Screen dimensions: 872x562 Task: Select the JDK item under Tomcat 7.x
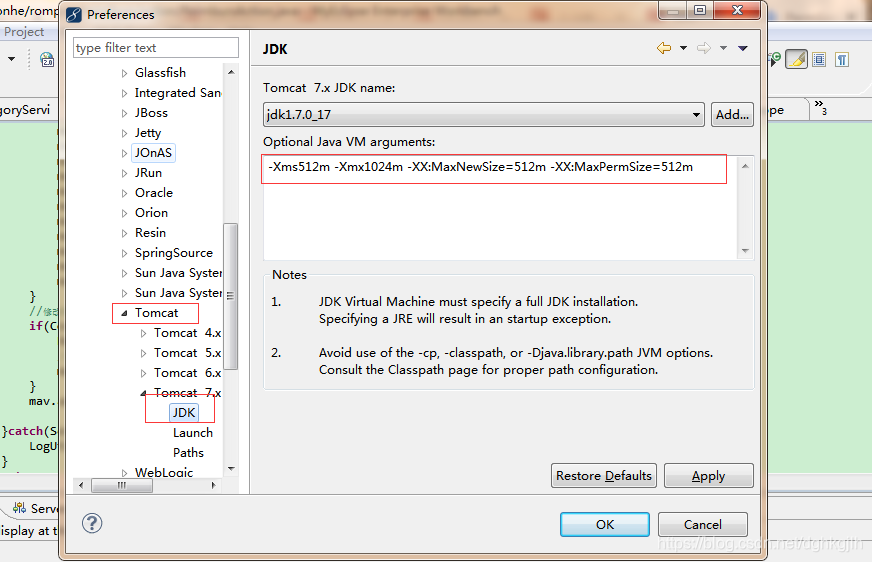pyautogui.click(x=184, y=412)
